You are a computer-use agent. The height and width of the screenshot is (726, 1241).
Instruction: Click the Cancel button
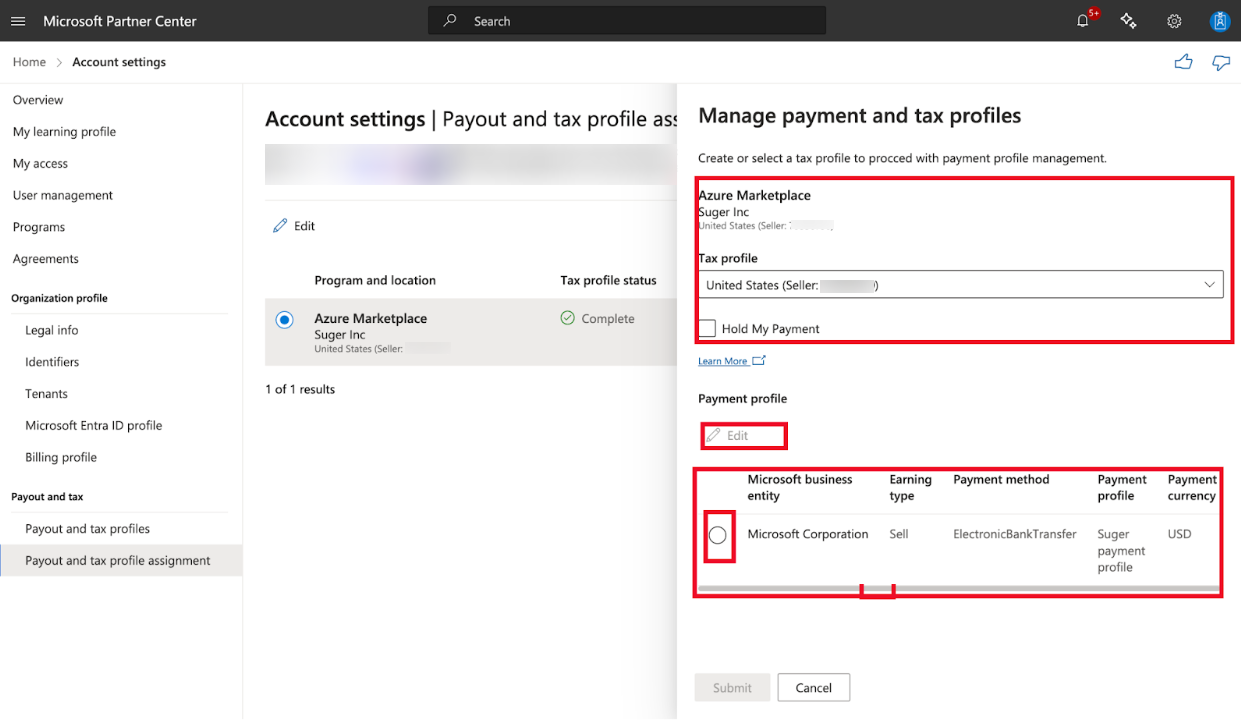[813, 688]
